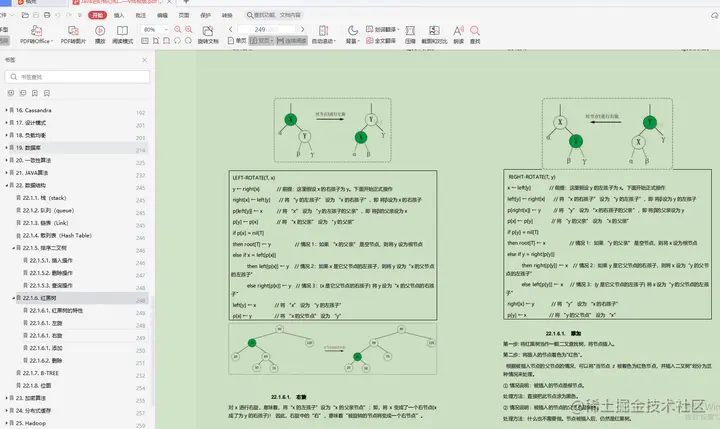Click the delete bookmark icon
Screen dimensions: 720x429
47,93
